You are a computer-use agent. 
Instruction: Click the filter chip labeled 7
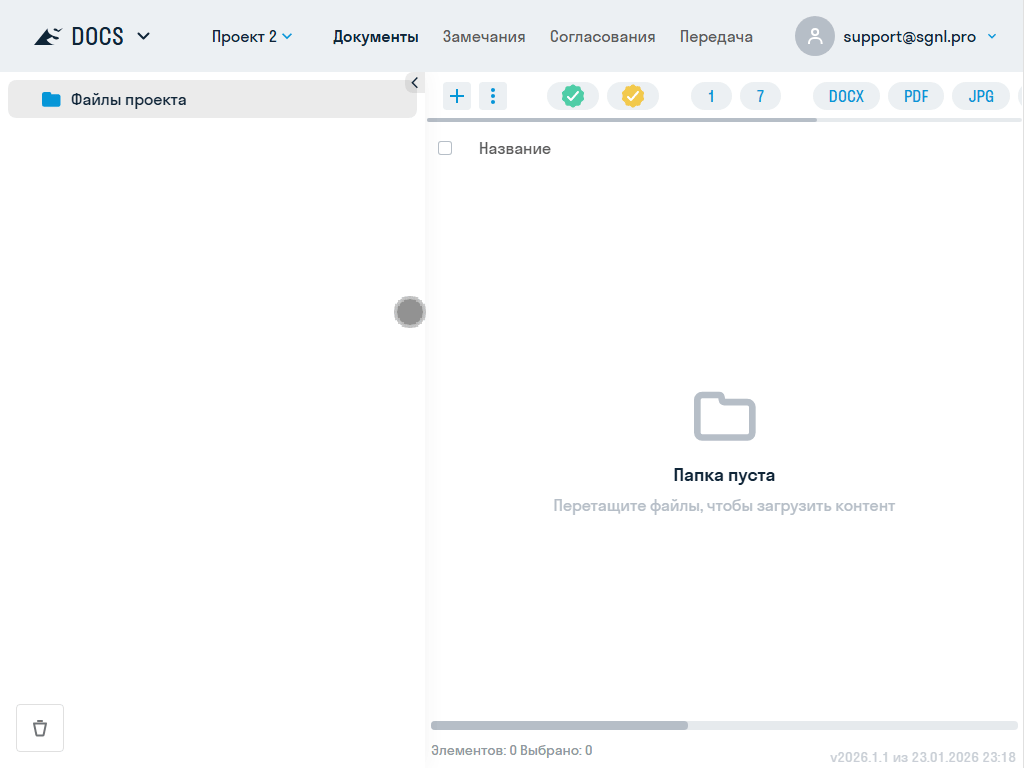coord(760,96)
